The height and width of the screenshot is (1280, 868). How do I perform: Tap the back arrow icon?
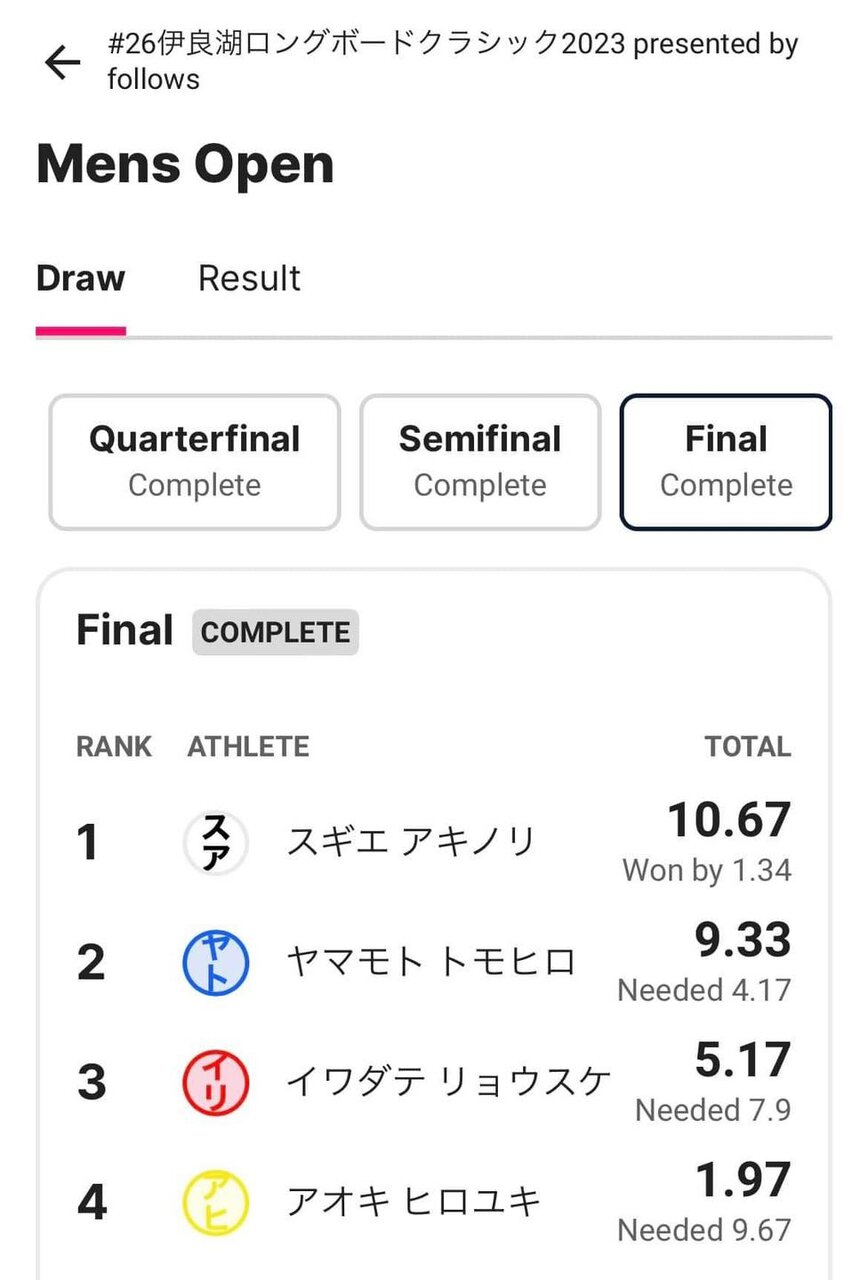pyautogui.click(x=63, y=63)
